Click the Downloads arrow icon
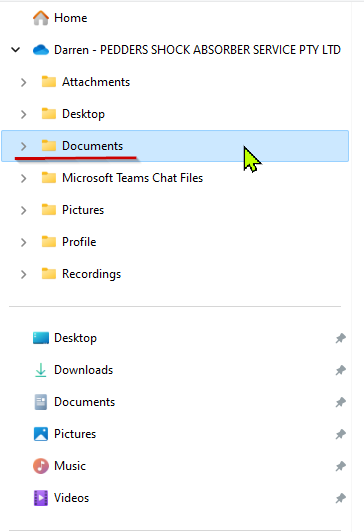The image size is (364, 532). [x=41, y=370]
